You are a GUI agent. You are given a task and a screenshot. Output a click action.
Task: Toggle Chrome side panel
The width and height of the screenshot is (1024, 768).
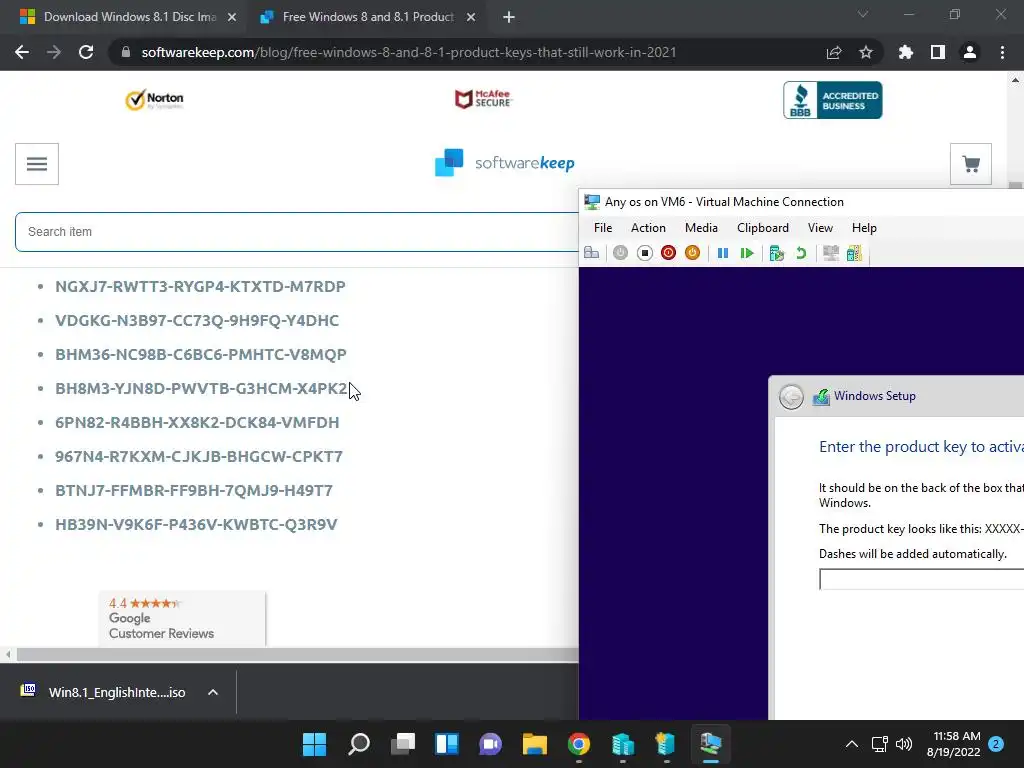[938, 52]
